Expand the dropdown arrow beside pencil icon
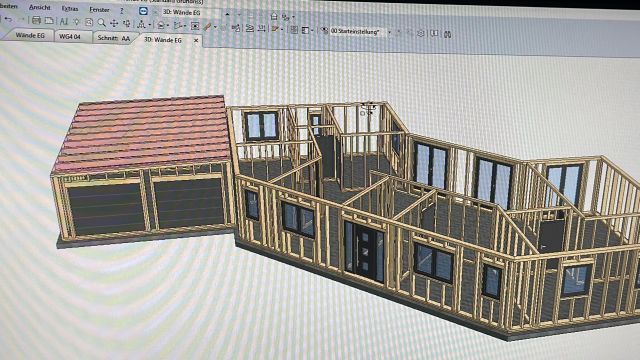Image resolution: width=640 pixels, height=360 pixels. pyautogui.click(x=215, y=27)
